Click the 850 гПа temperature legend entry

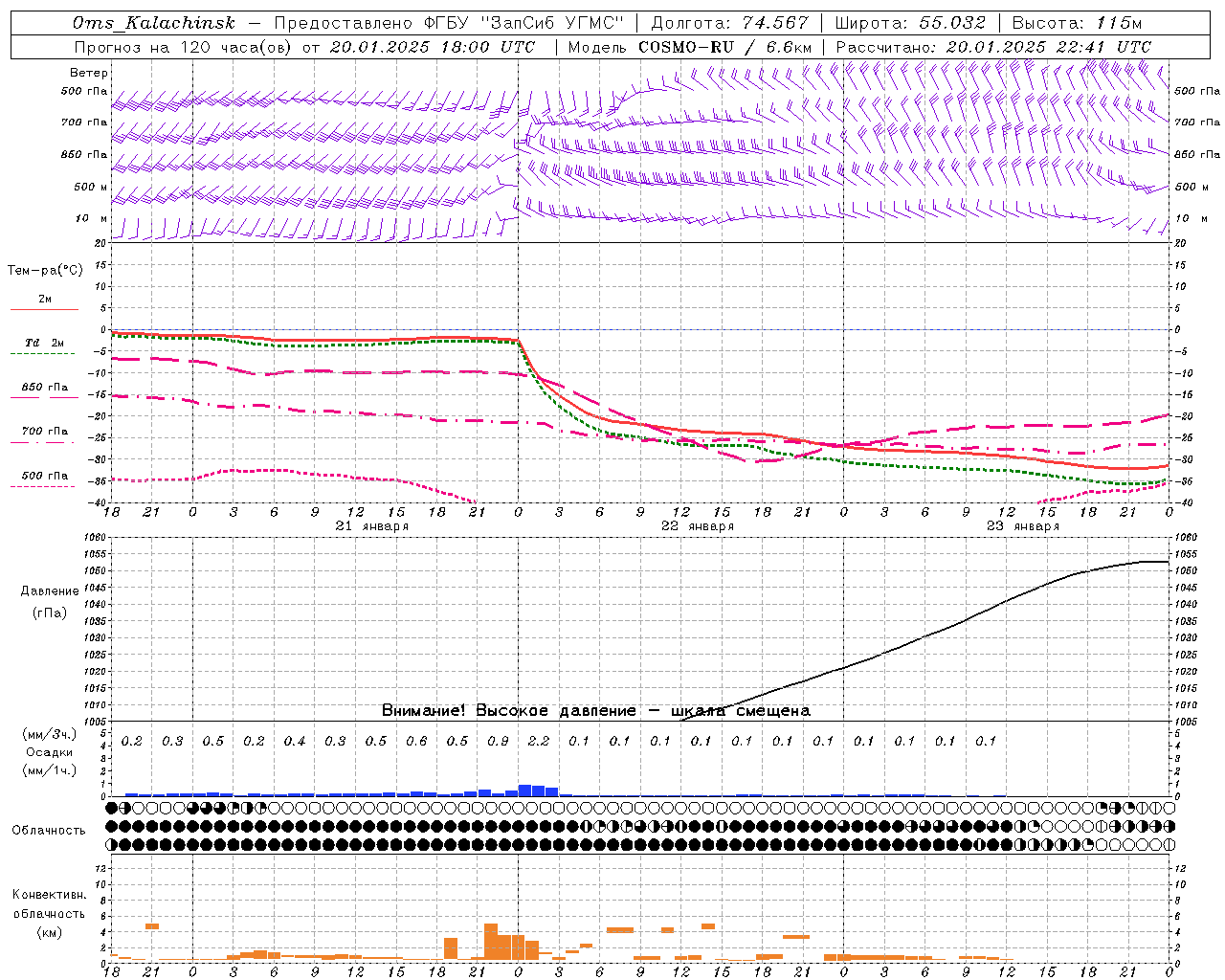(x=44, y=391)
